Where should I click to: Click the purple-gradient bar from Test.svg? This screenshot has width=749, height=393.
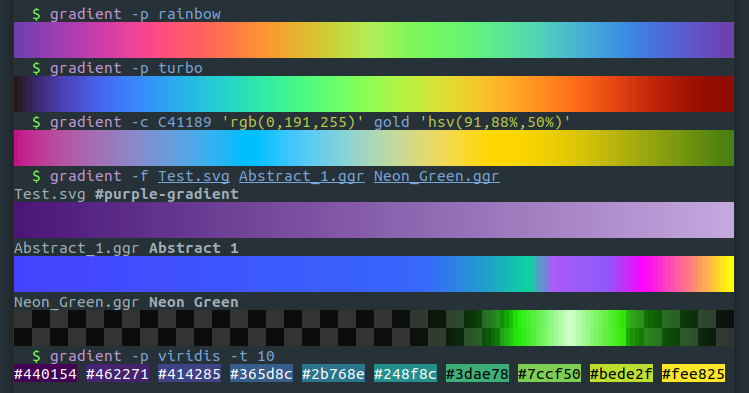coord(374,220)
